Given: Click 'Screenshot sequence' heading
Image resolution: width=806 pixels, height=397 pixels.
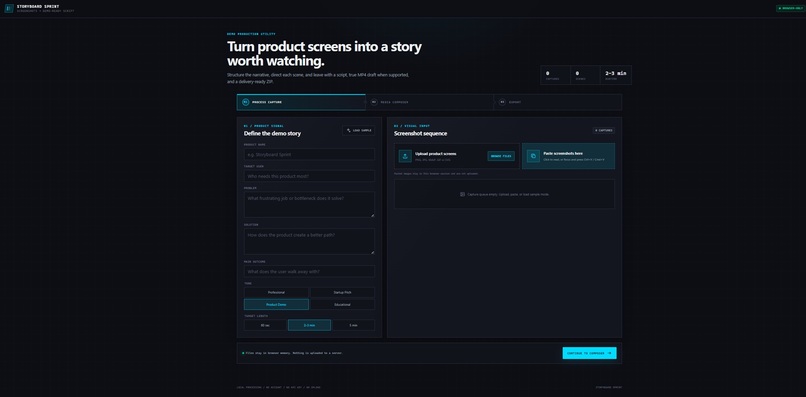Looking at the screenshot, I should tap(420, 134).
